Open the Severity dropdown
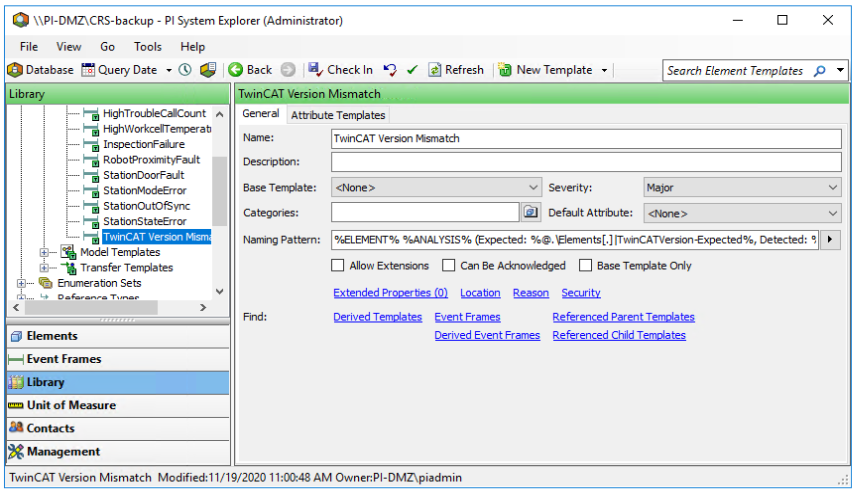 click(x=742, y=187)
